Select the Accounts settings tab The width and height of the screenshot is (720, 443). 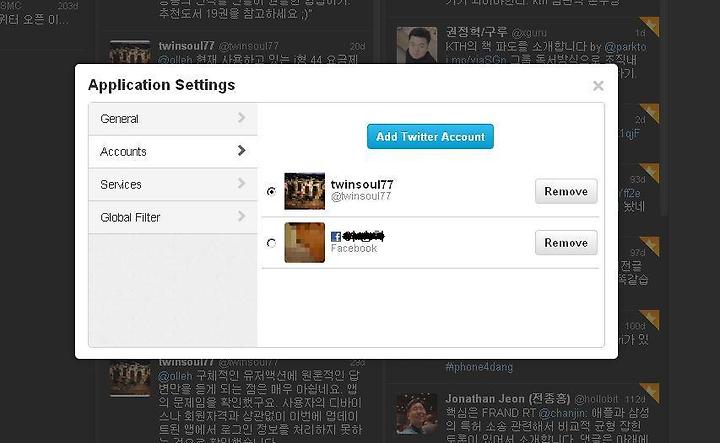pos(173,151)
